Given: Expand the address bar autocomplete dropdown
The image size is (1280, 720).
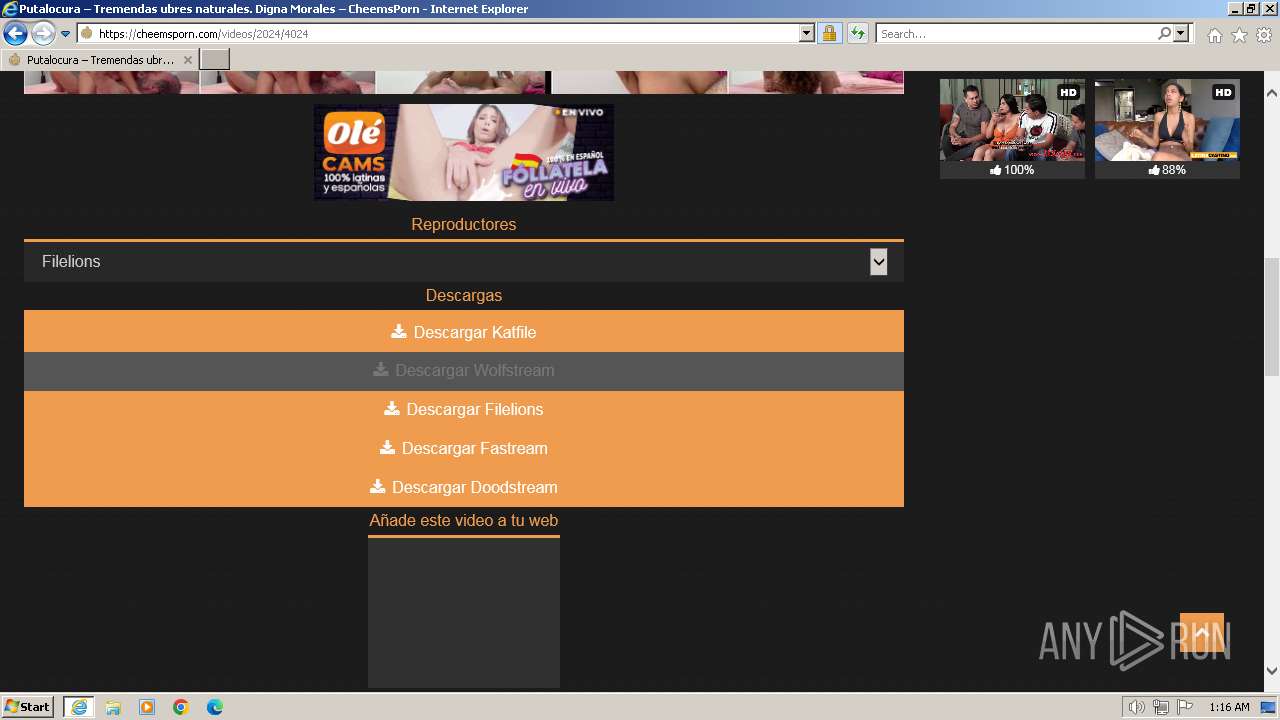Looking at the screenshot, I should [x=807, y=33].
